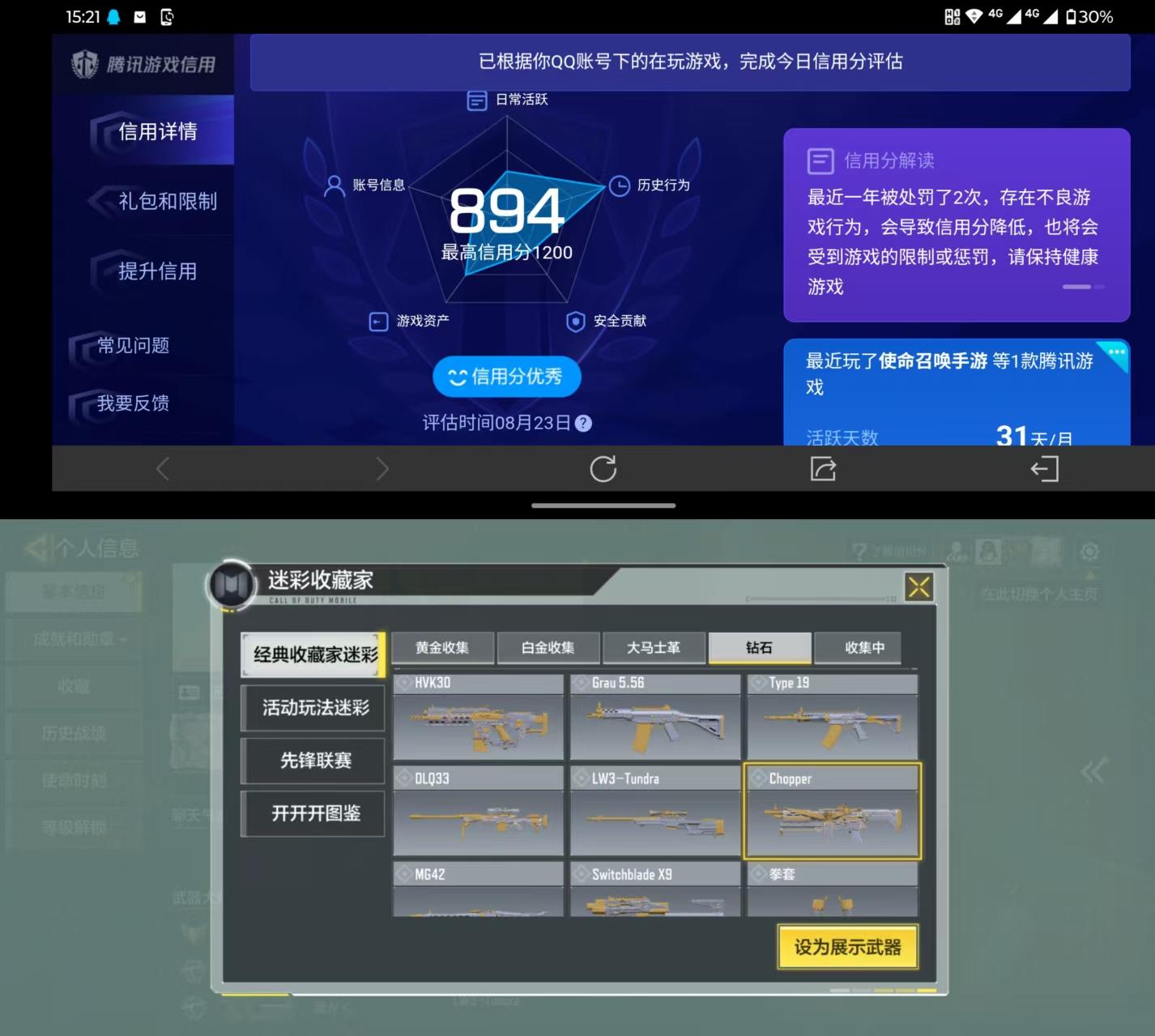The image size is (1155, 1036).
Task: Open the three-dot menu on the recent game card
Action: pos(1116,352)
